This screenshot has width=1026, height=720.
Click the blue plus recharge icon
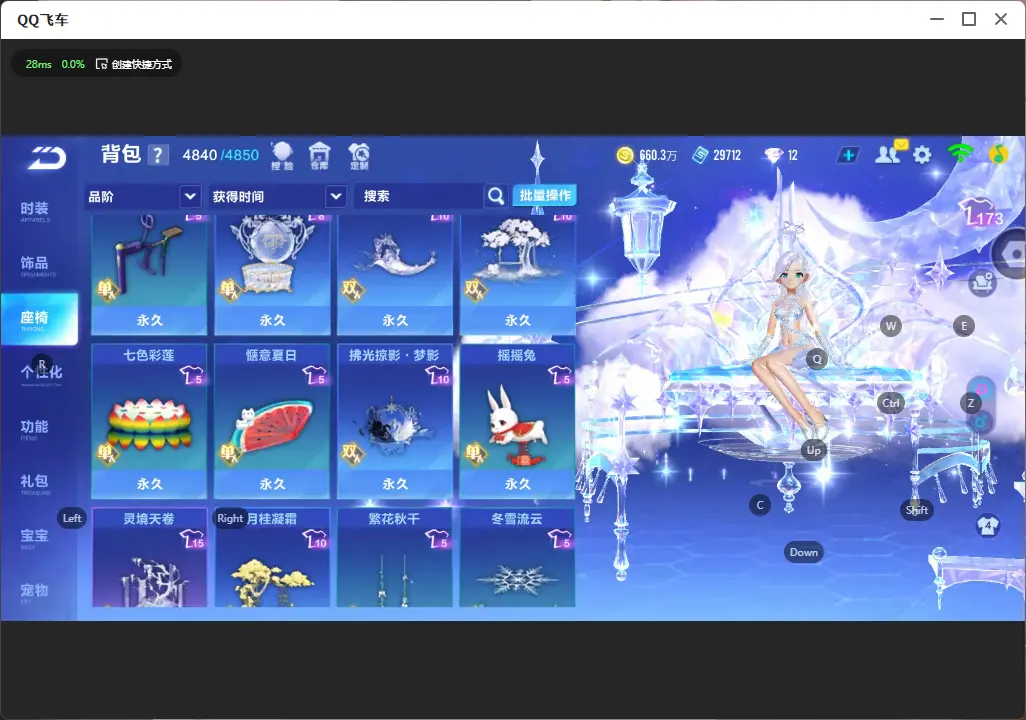(x=848, y=155)
